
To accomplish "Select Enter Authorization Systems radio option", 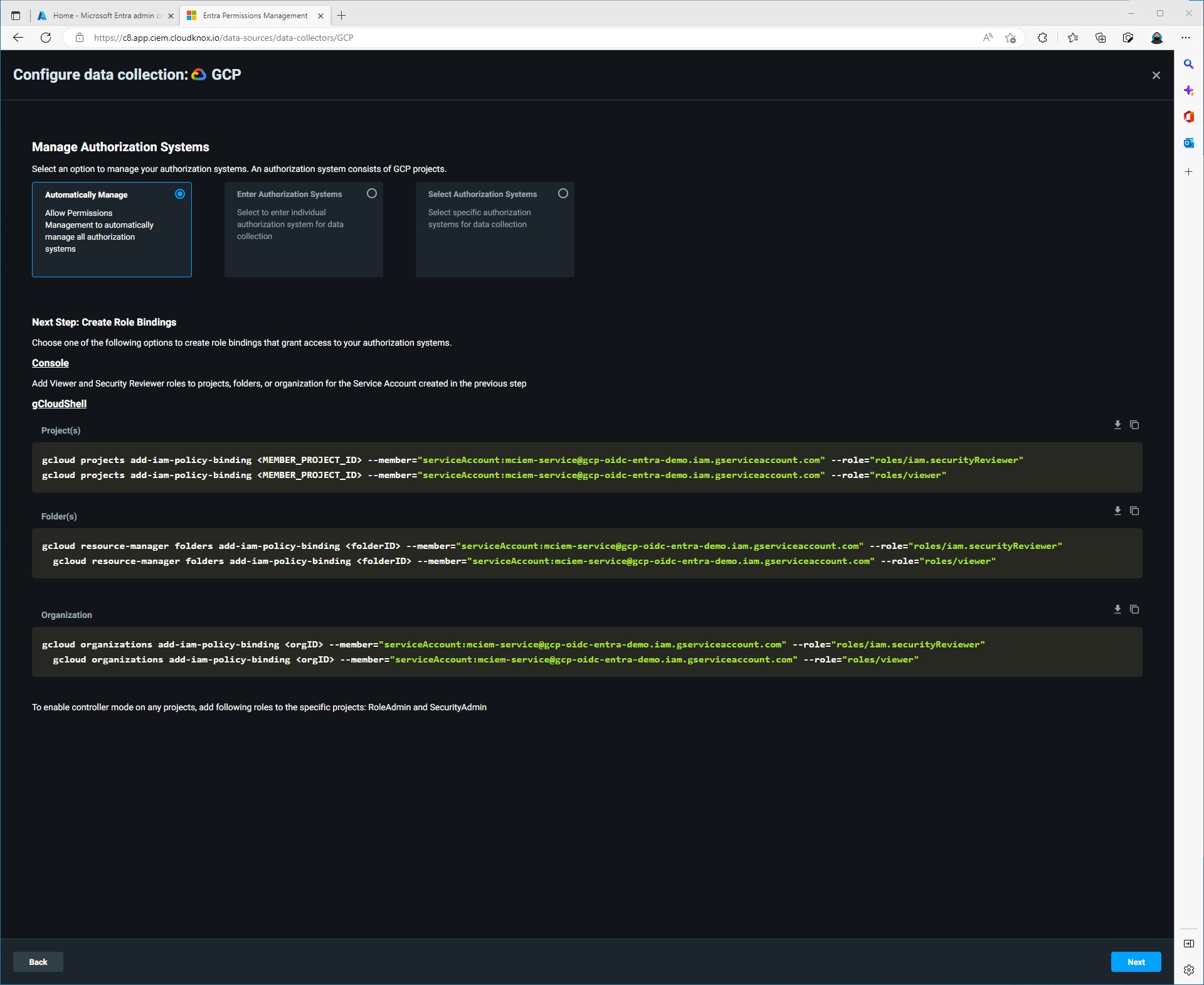I will pos(372,193).
